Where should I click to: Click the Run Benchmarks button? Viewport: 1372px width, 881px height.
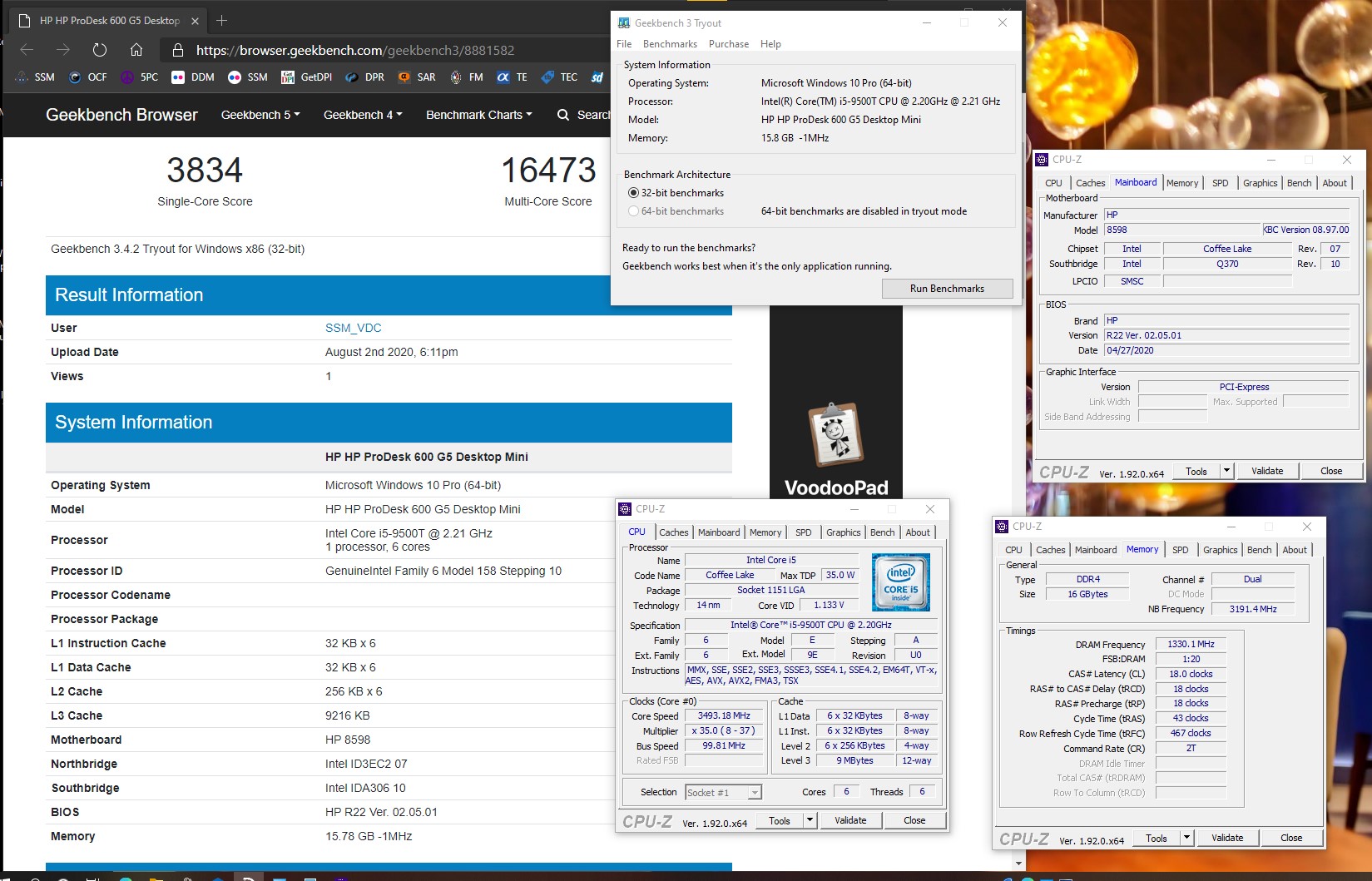[947, 289]
